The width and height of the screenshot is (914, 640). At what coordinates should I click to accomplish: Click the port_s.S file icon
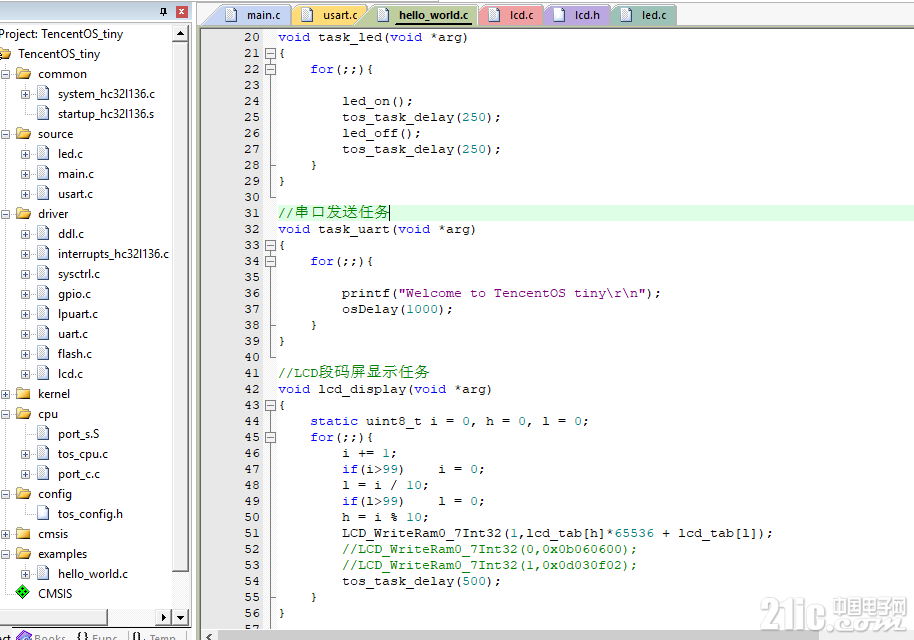pos(43,433)
